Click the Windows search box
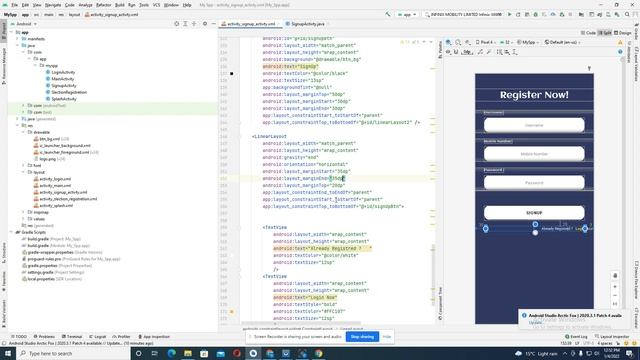Viewport: 640px width, 360px height. (x=73, y=353)
